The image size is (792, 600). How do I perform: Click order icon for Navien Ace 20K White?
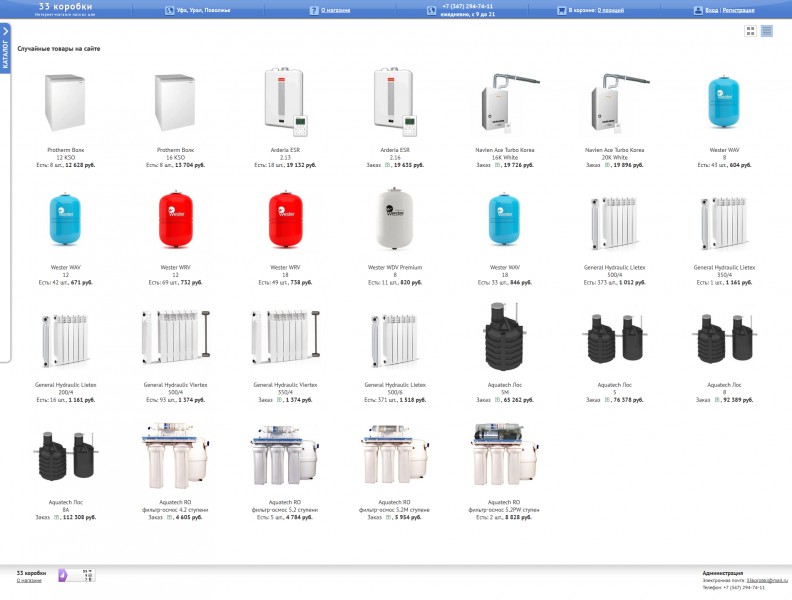coord(607,165)
